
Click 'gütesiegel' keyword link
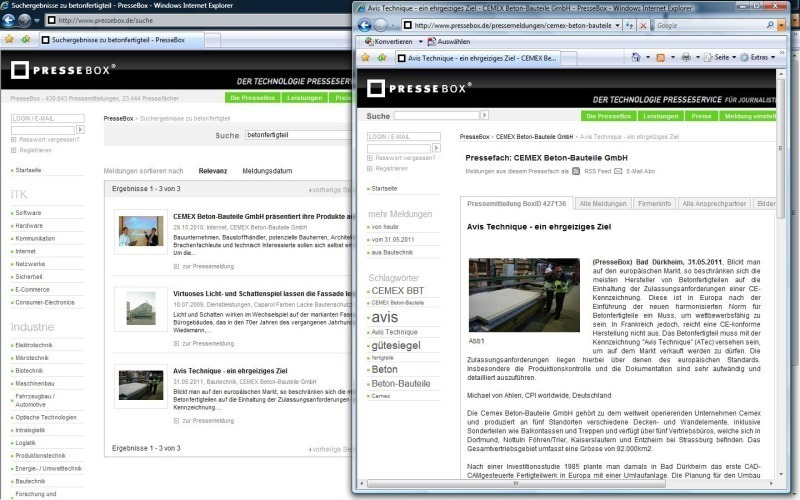coord(396,345)
